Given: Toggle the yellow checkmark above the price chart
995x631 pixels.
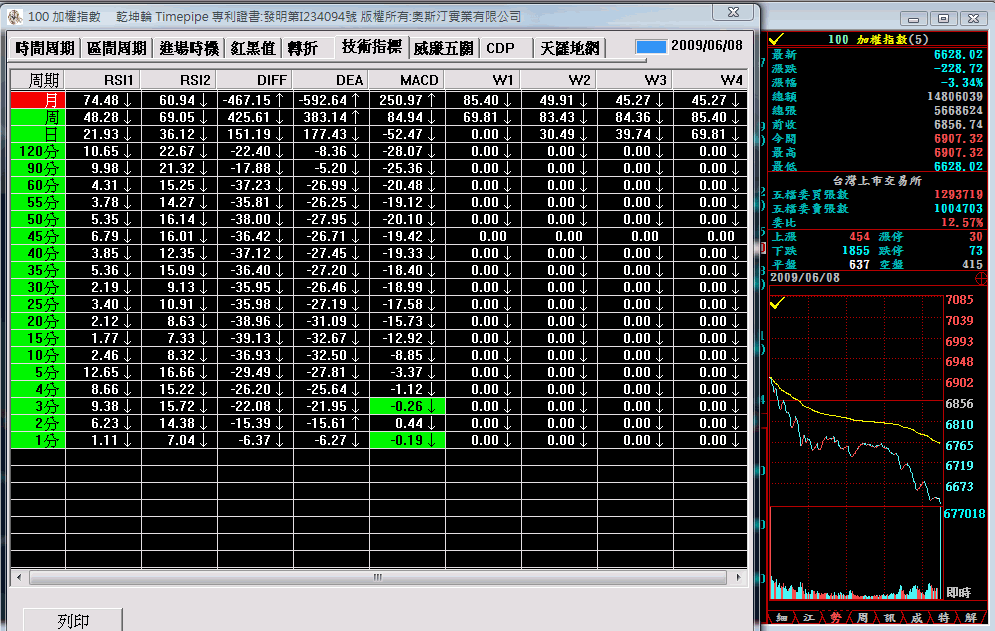Looking at the screenshot, I should [x=779, y=303].
